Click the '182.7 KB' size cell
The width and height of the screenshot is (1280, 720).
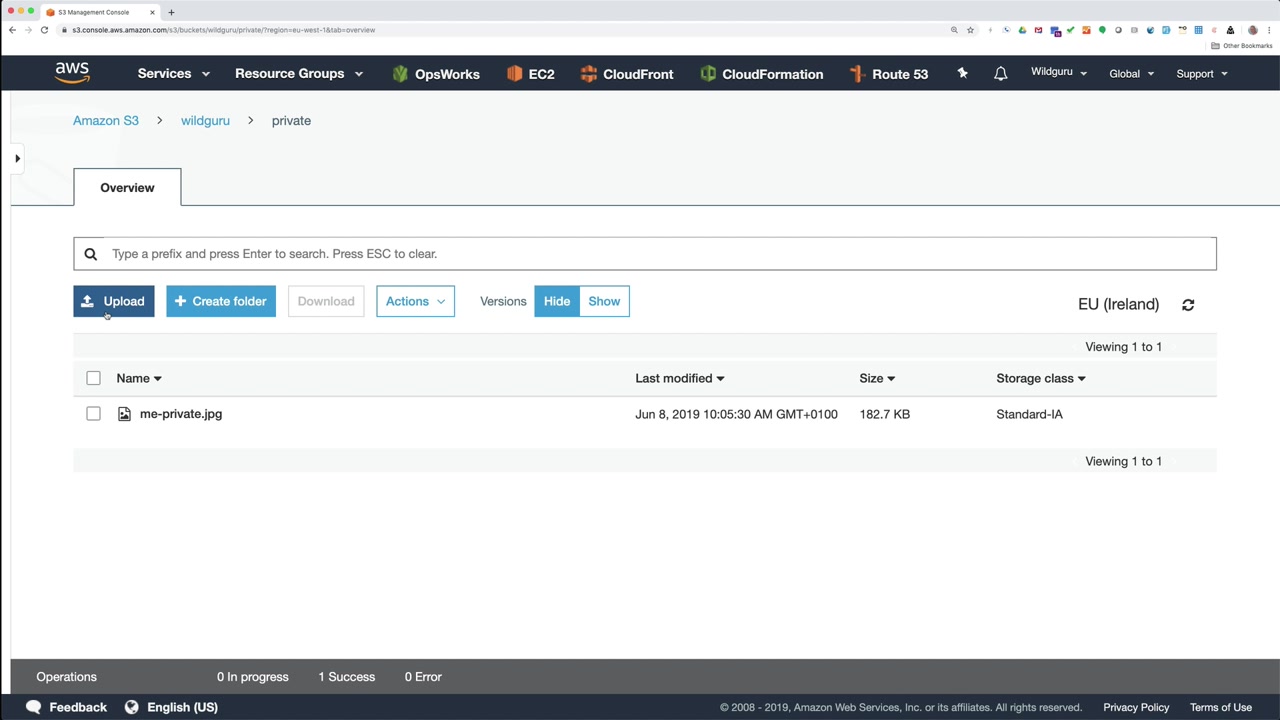pyautogui.click(x=884, y=414)
